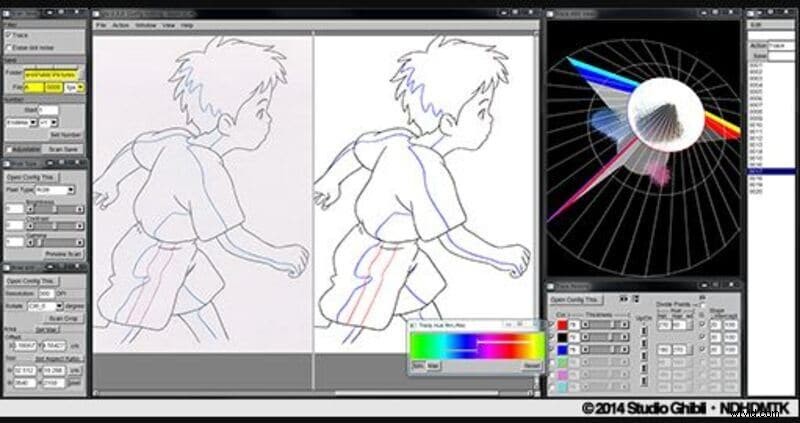This screenshot has height=423, width=800.
Task: Click the Brightness slider track
Action: [55, 209]
